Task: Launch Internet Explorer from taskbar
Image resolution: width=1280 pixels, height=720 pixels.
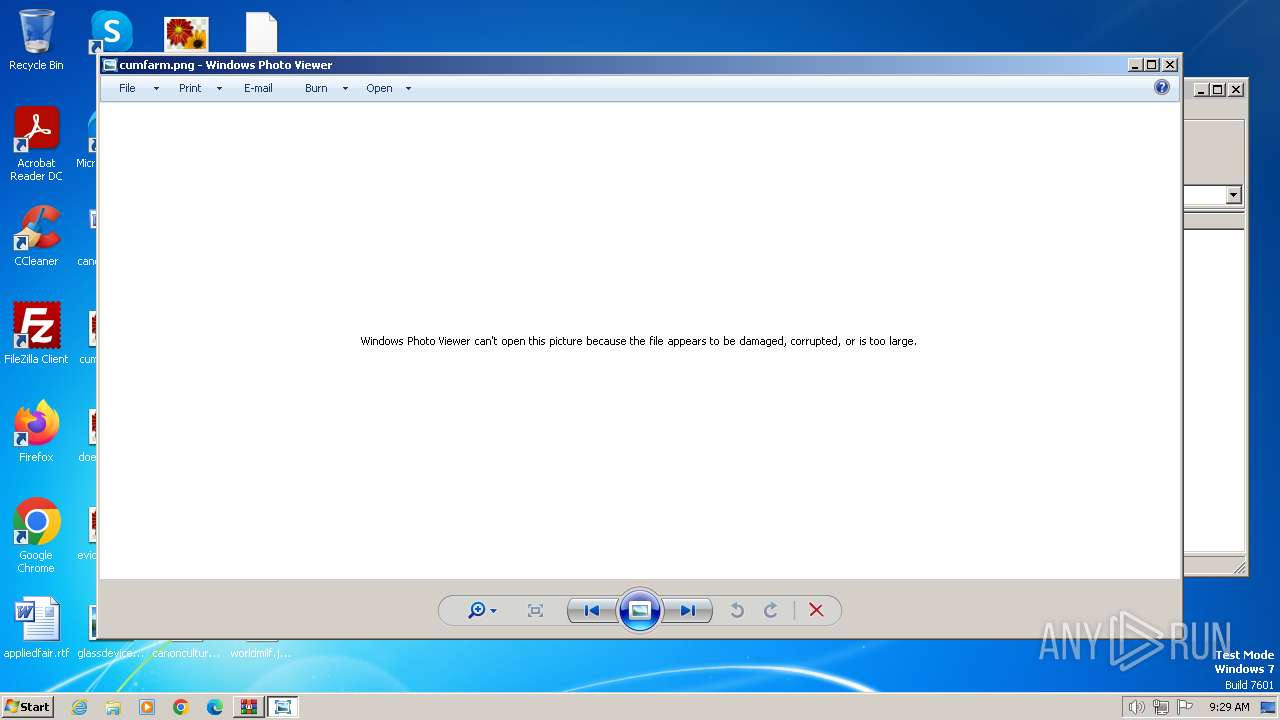Action: pos(79,707)
